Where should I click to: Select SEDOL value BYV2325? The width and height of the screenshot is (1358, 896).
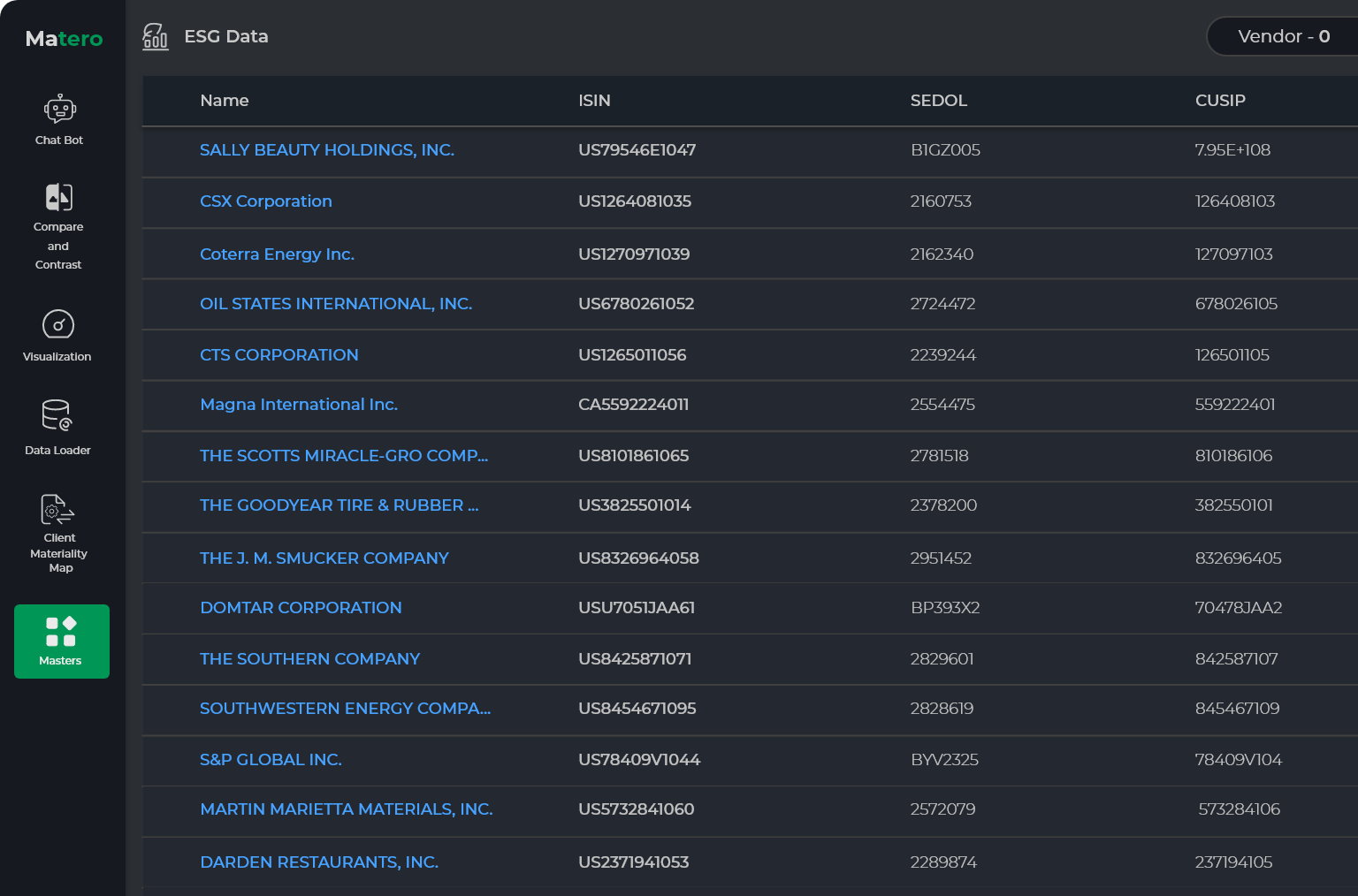[x=944, y=760]
